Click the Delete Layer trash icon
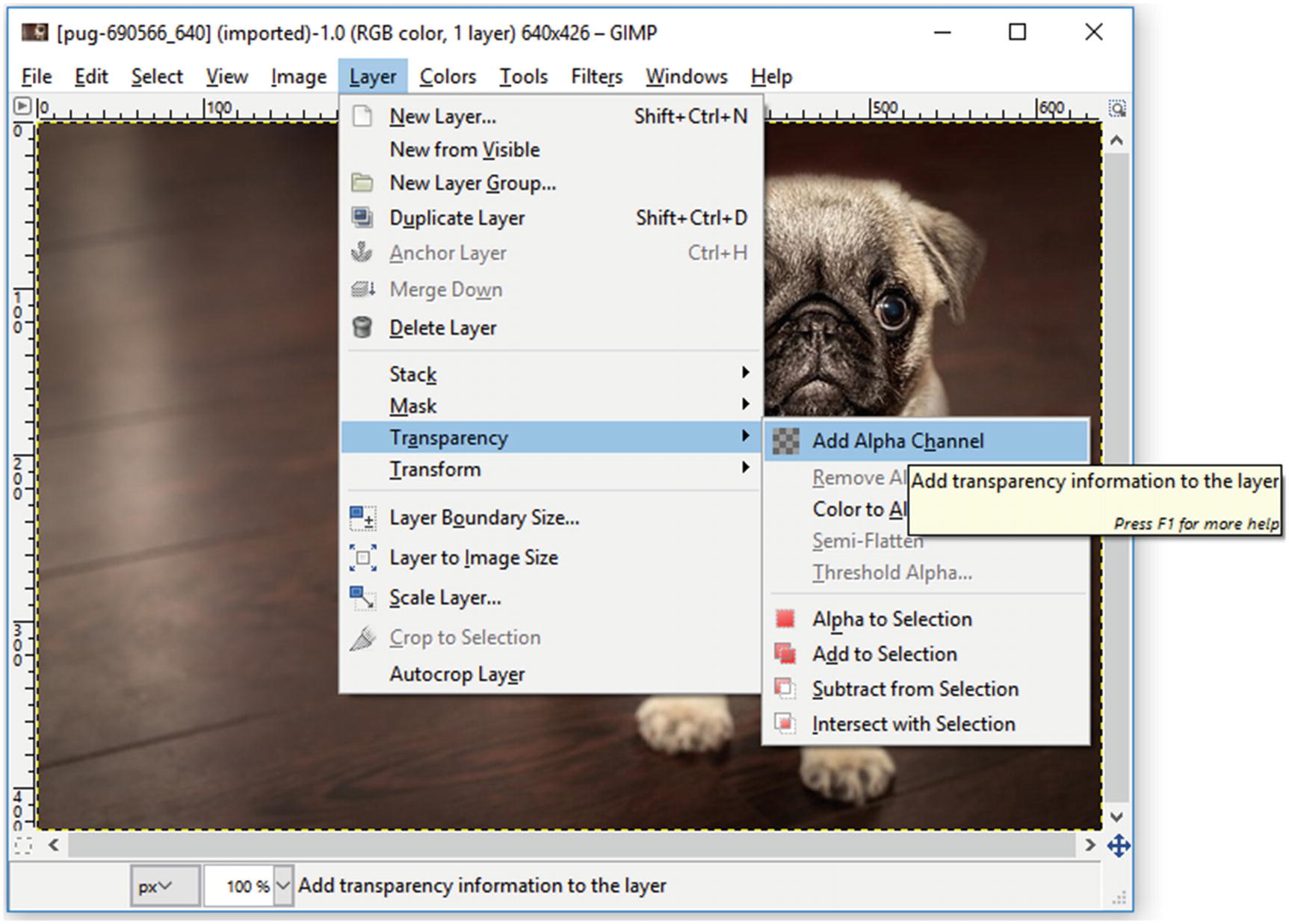The width and height of the screenshot is (1289, 924). 362,327
